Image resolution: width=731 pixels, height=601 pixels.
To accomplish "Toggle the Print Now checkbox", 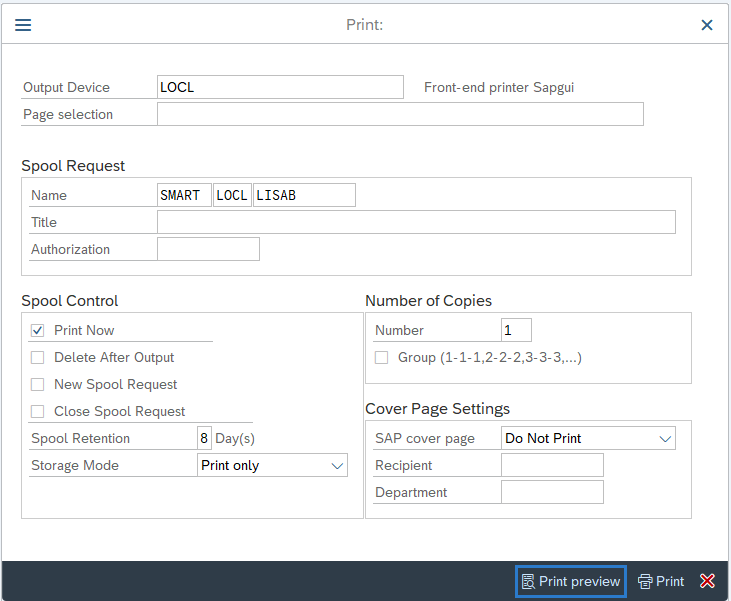I will tap(37, 331).
